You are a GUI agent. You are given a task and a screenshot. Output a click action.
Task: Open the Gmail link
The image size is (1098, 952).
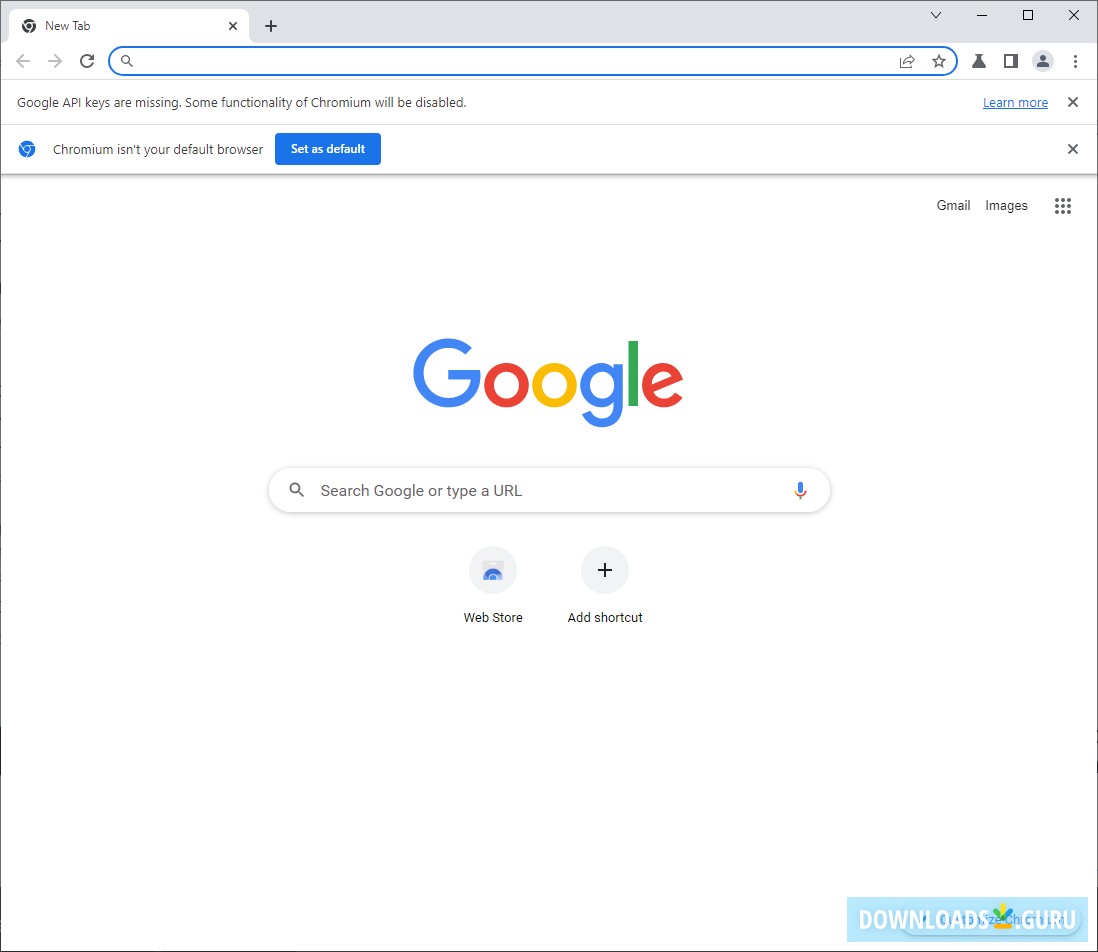tap(953, 206)
